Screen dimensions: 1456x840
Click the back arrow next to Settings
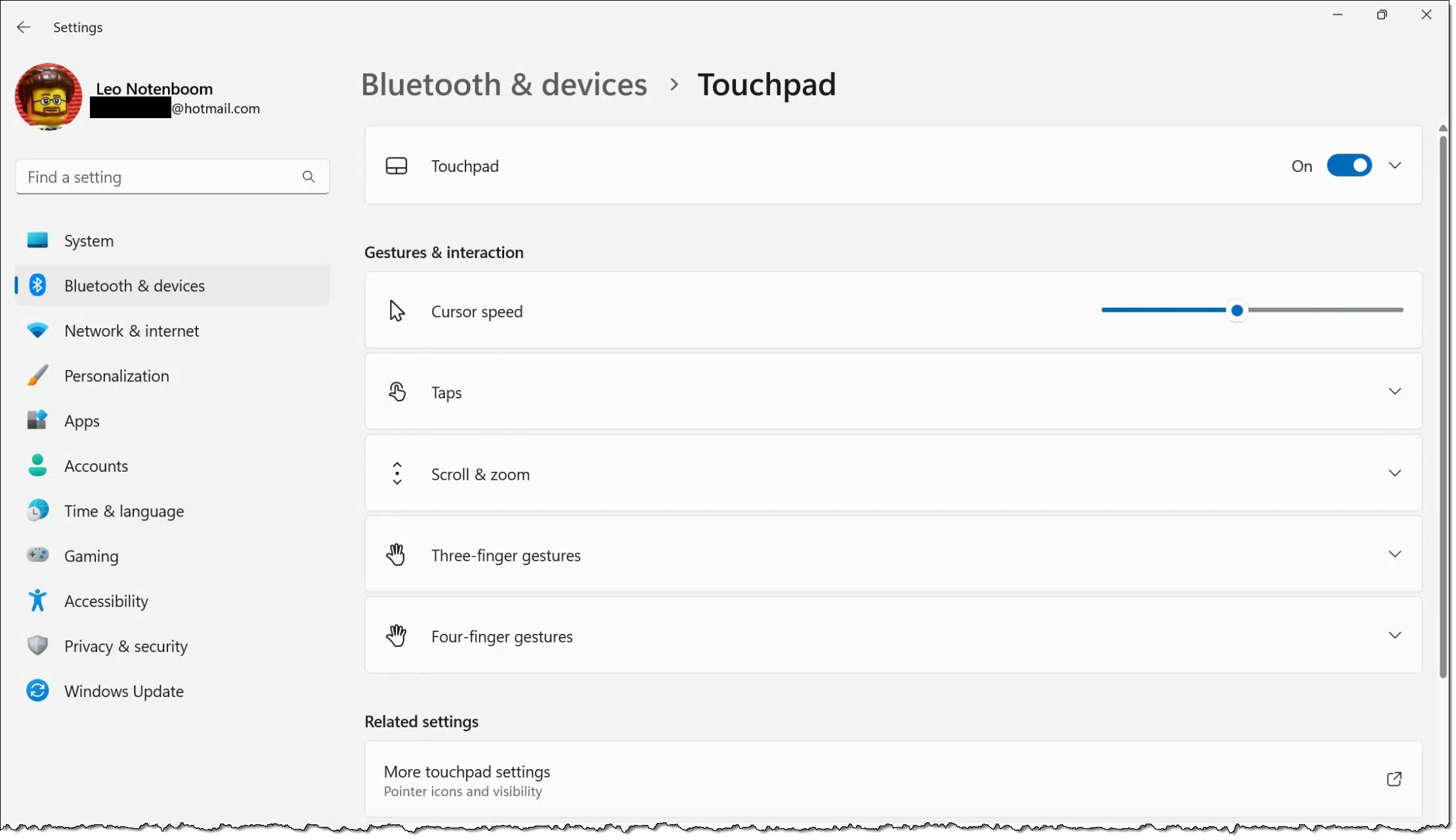tap(24, 27)
